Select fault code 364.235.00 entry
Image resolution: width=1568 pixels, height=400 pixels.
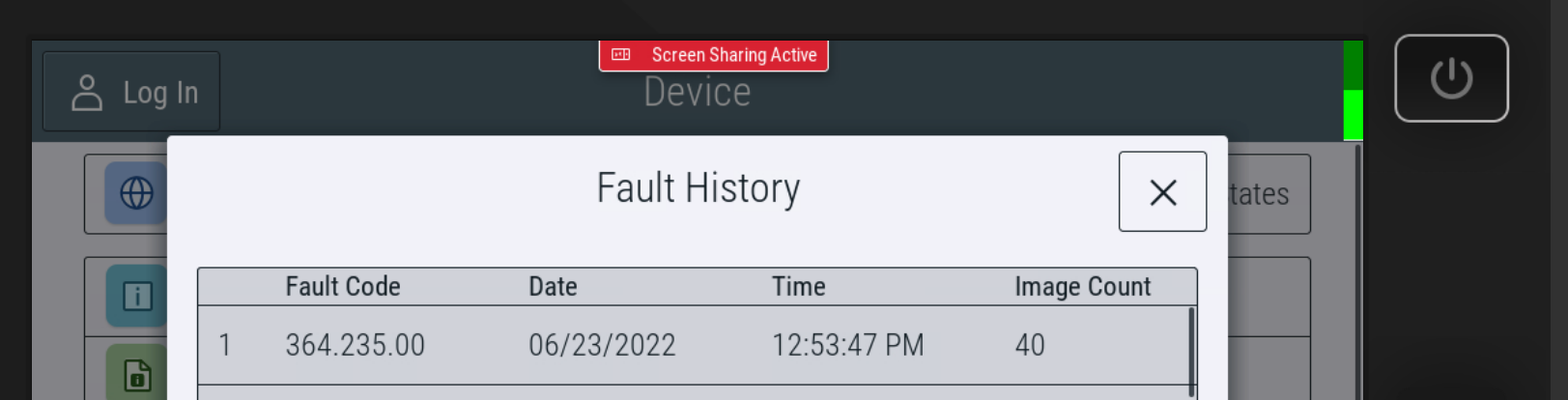point(355,345)
